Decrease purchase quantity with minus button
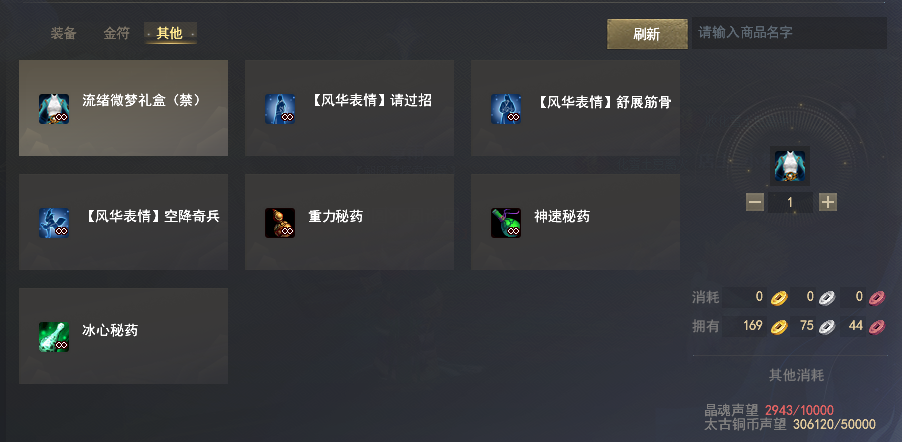 click(755, 202)
